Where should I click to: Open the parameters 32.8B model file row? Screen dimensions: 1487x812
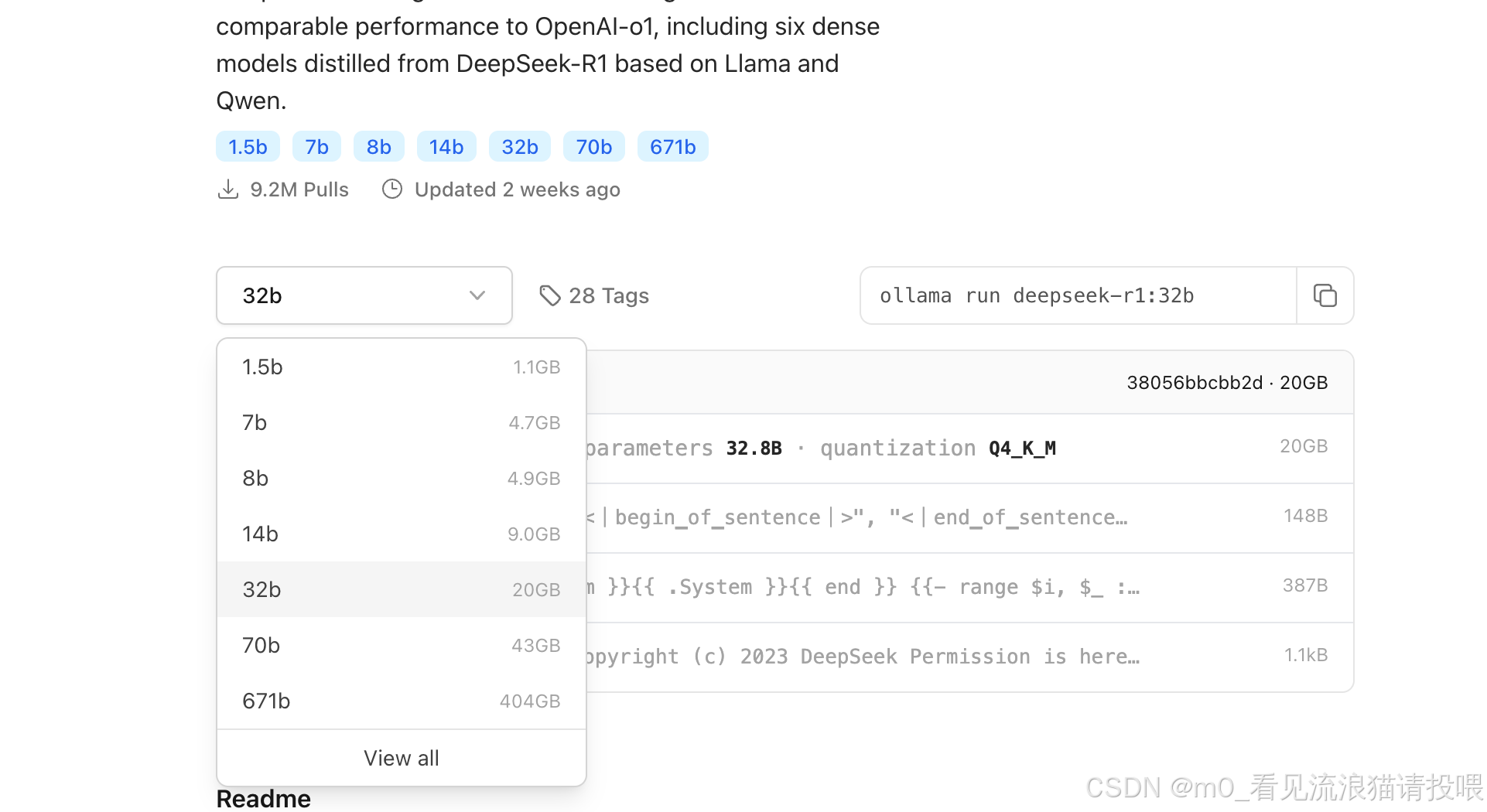tap(970, 449)
